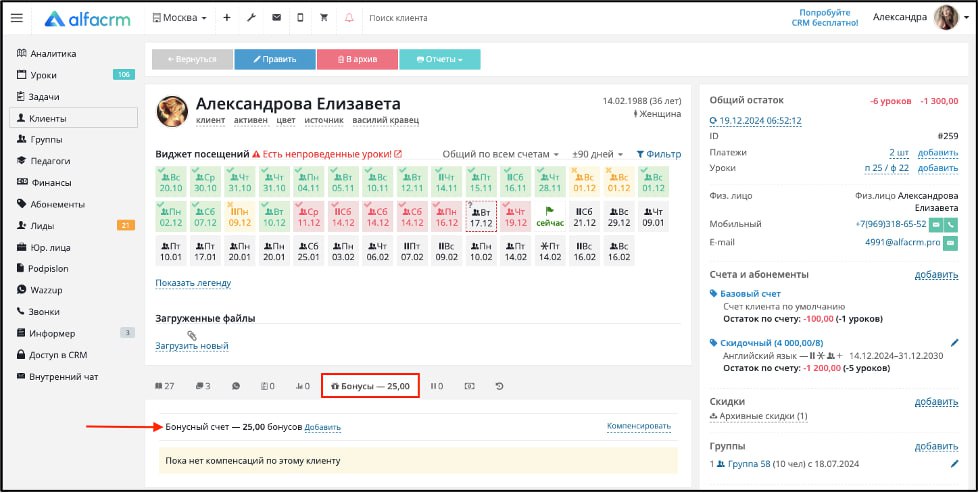Click the plus icon in top toolbar
979x493 pixels.
coord(227,18)
